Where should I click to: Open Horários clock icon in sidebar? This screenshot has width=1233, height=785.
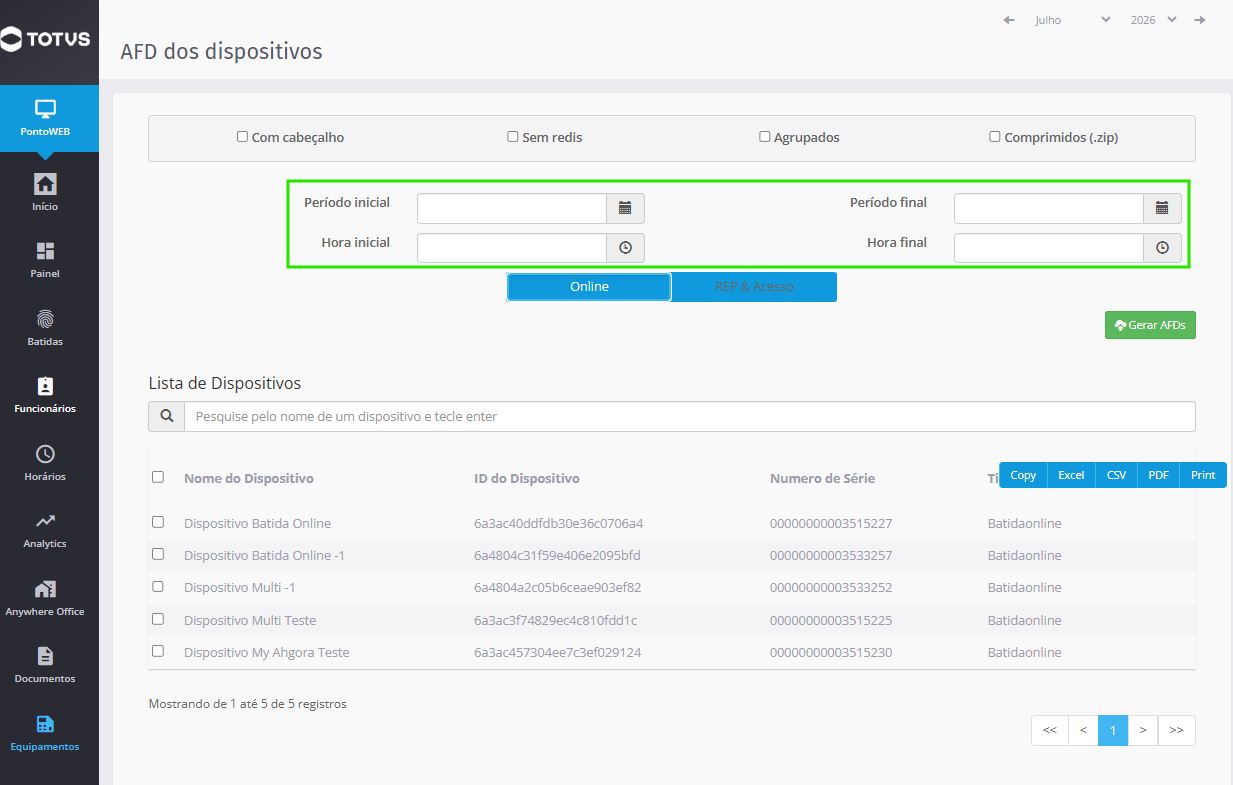click(45, 454)
